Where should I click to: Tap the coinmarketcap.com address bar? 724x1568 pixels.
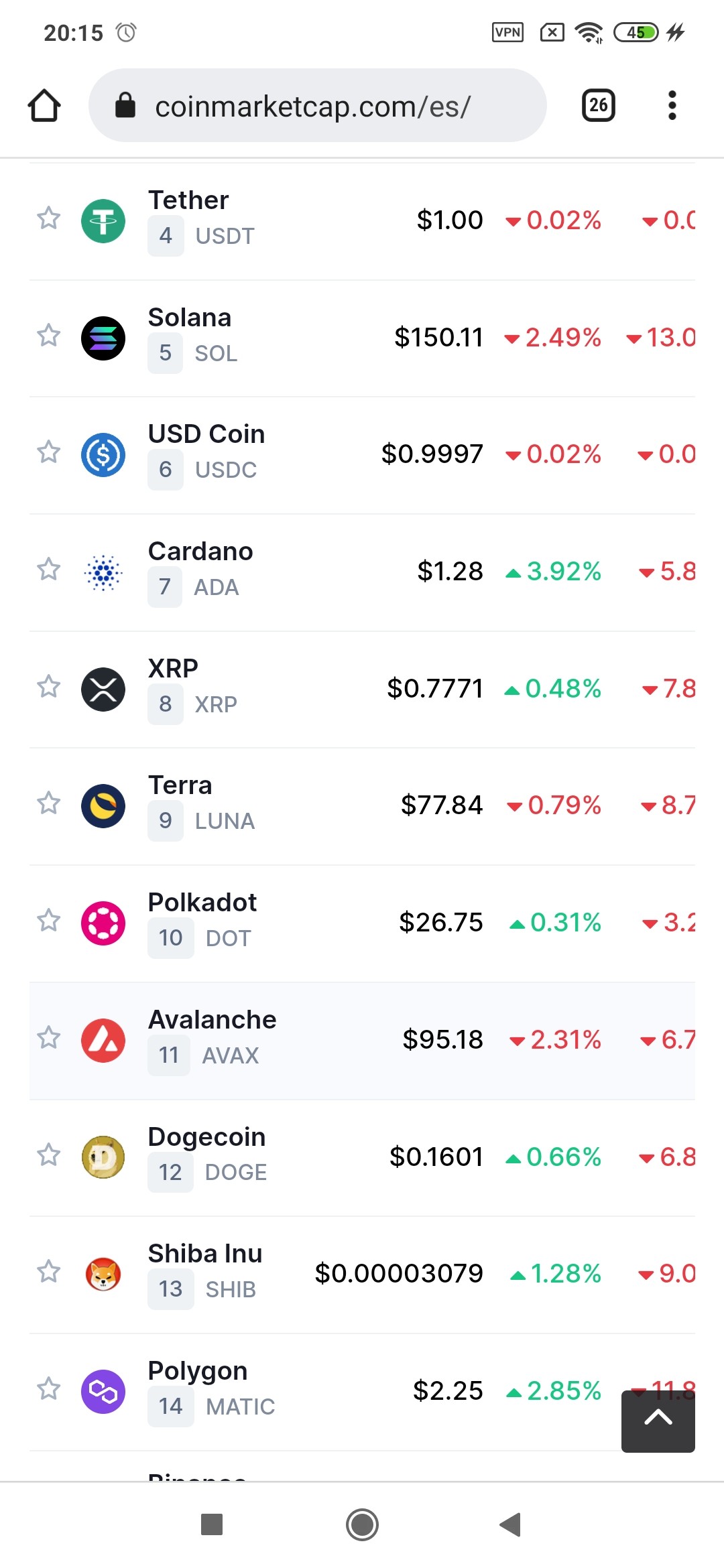[318, 105]
